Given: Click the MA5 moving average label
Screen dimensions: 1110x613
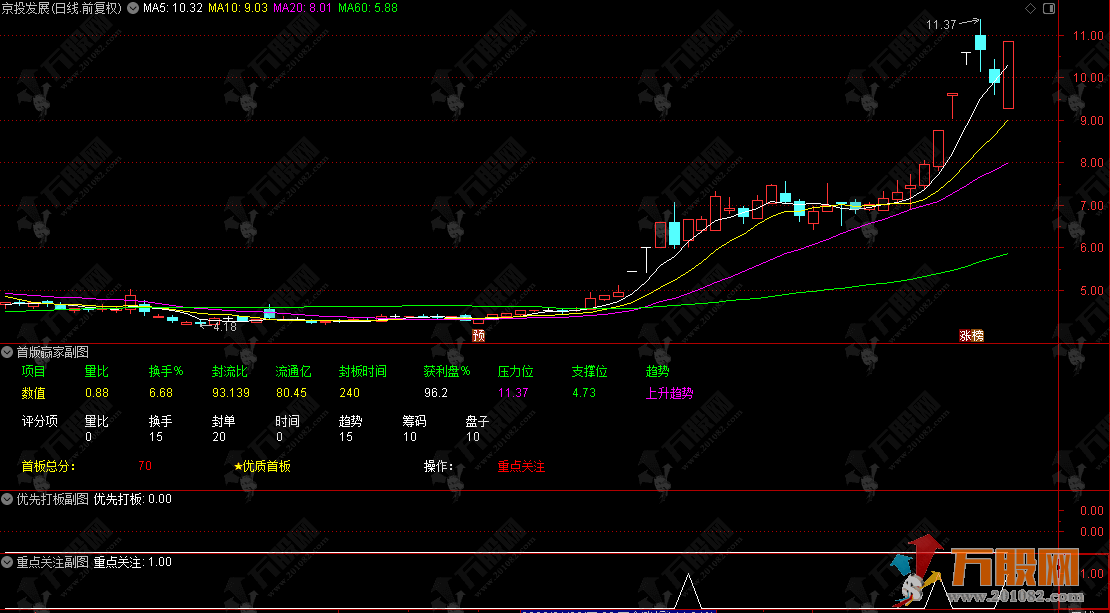Looking at the screenshot, I should click(173, 8).
